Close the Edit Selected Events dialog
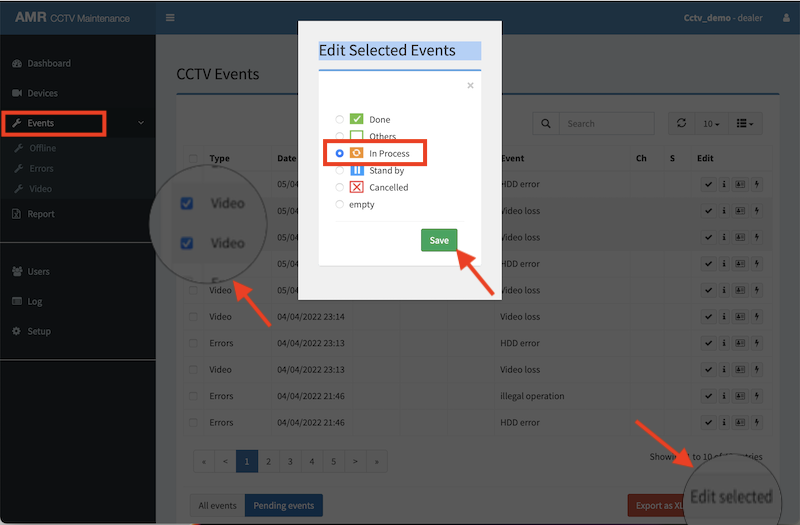800x525 pixels. [x=470, y=86]
